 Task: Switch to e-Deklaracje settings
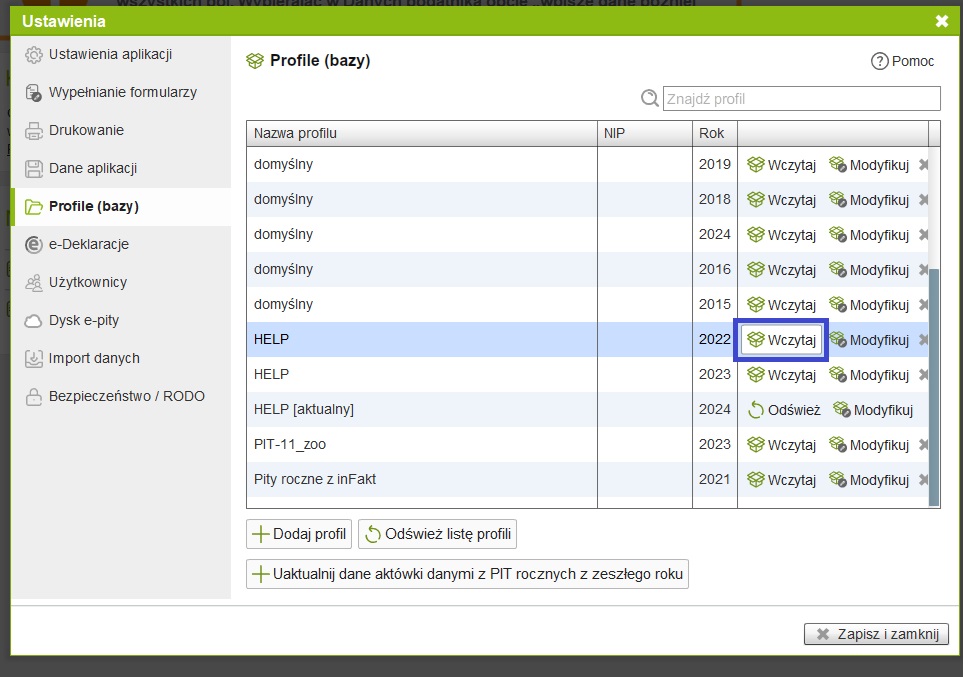pyautogui.click(x=88, y=244)
